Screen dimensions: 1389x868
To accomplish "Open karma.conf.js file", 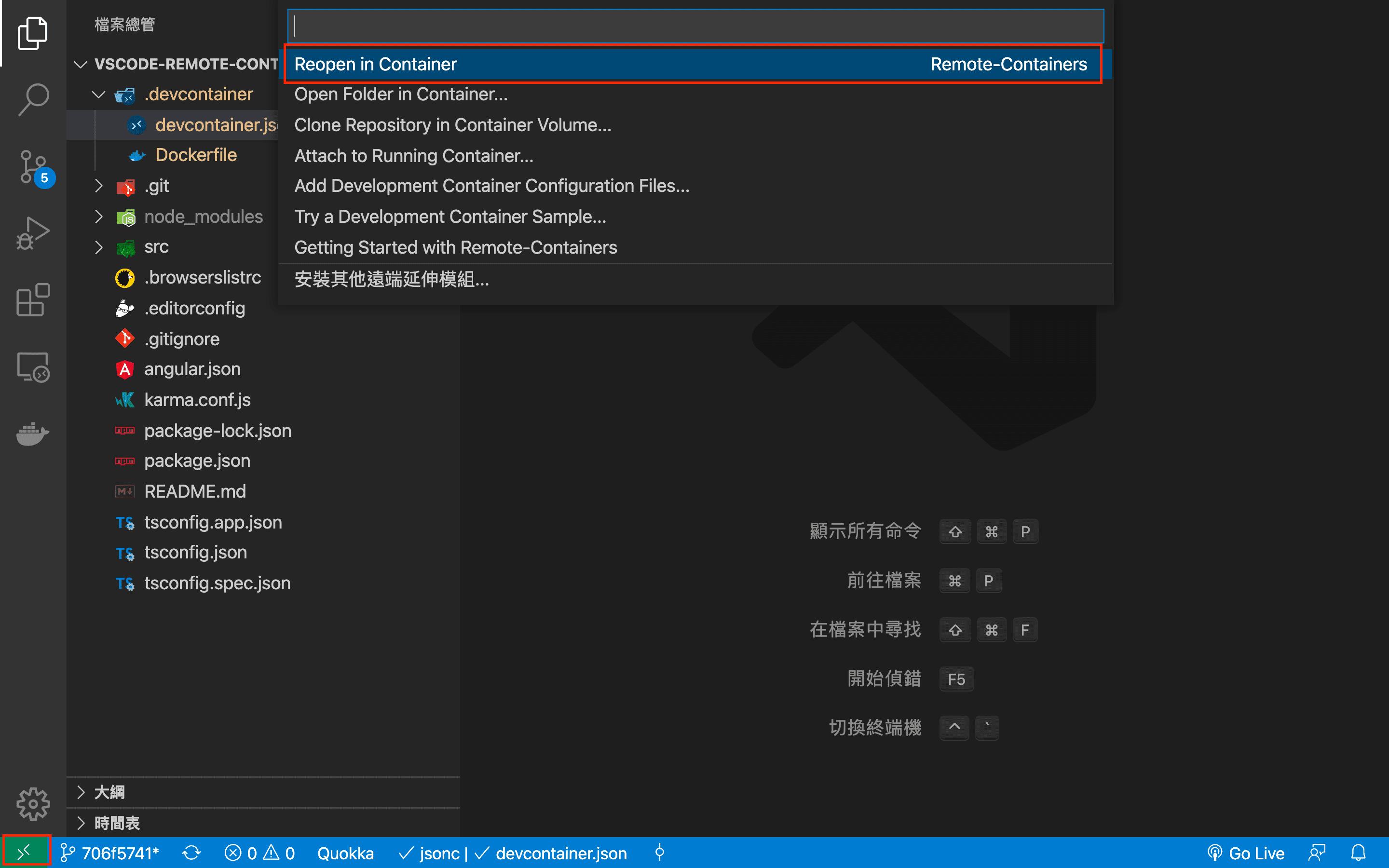I will point(263,400).
